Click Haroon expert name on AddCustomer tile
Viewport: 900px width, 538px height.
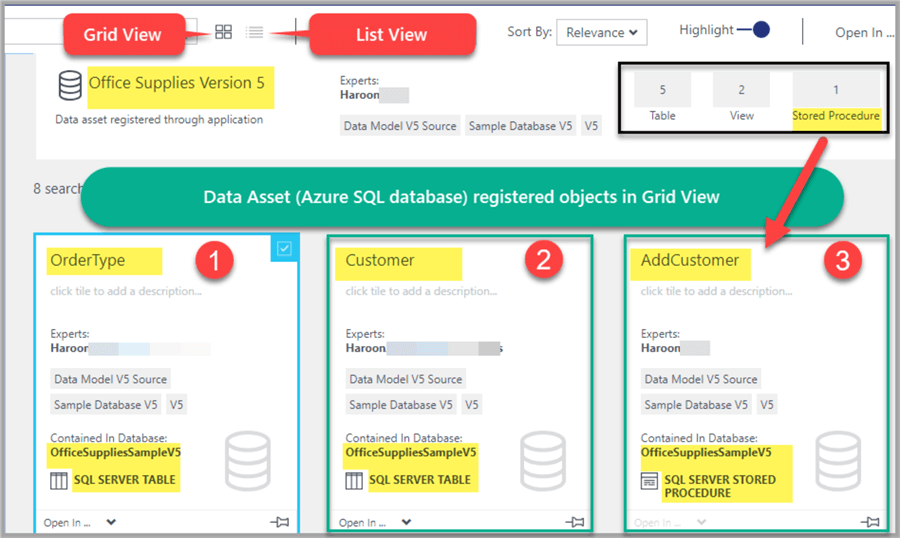coord(660,348)
